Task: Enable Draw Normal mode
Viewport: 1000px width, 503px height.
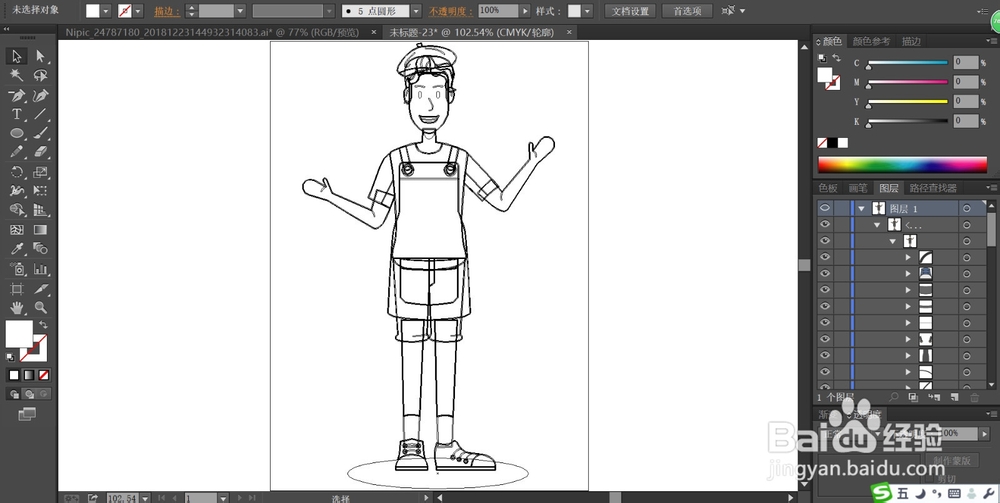Action: point(14,395)
